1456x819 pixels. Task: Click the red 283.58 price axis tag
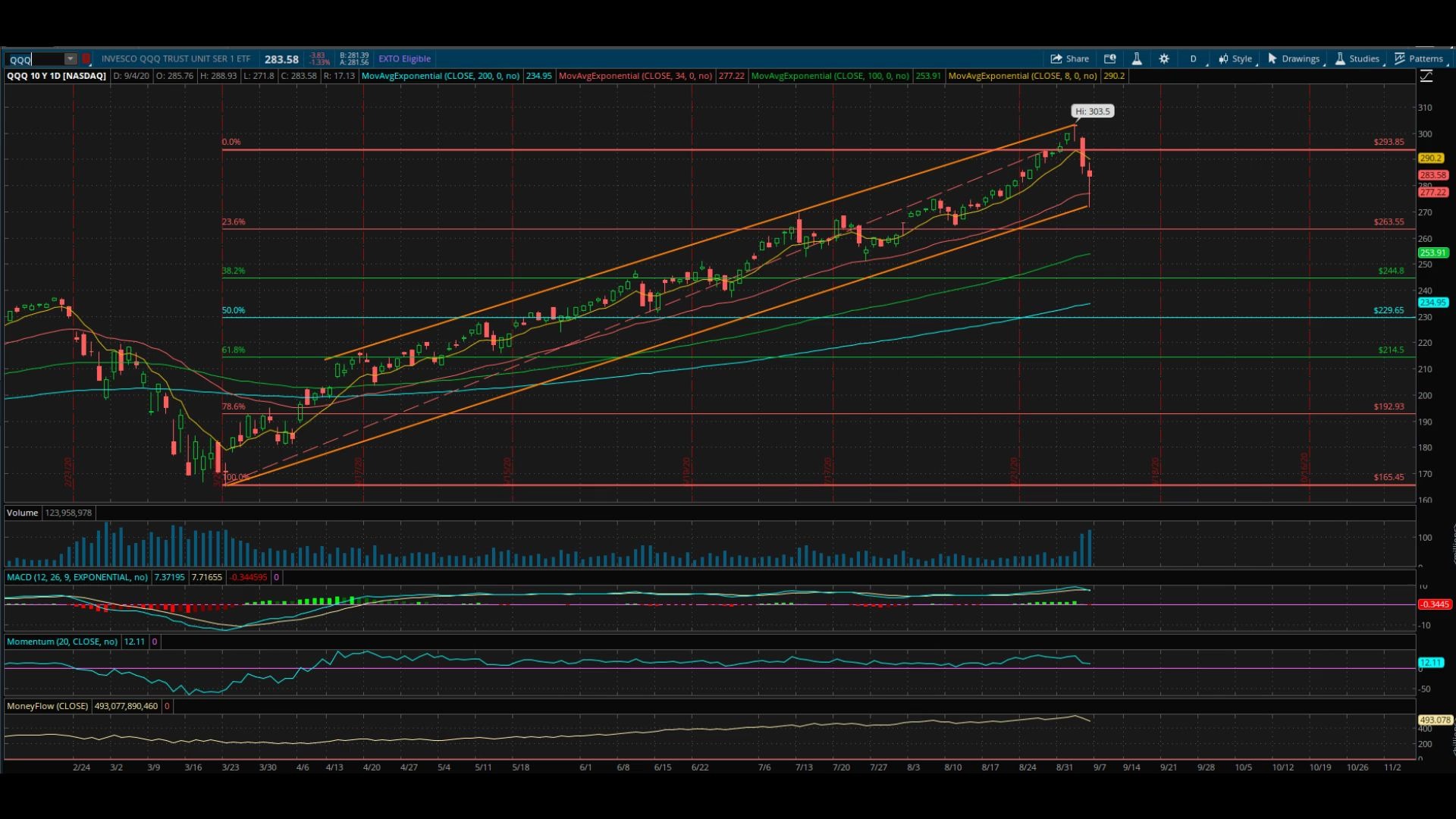(1432, 175)
